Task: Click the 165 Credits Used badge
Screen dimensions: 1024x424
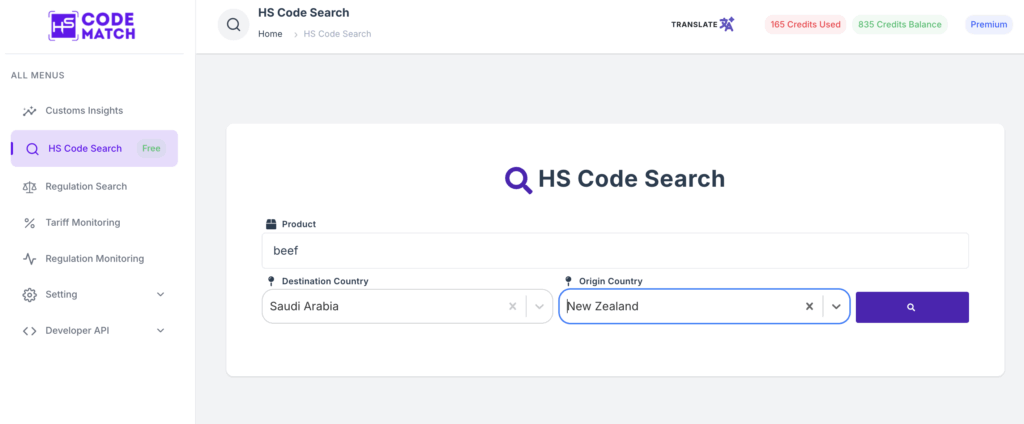Action: (805, 25)
